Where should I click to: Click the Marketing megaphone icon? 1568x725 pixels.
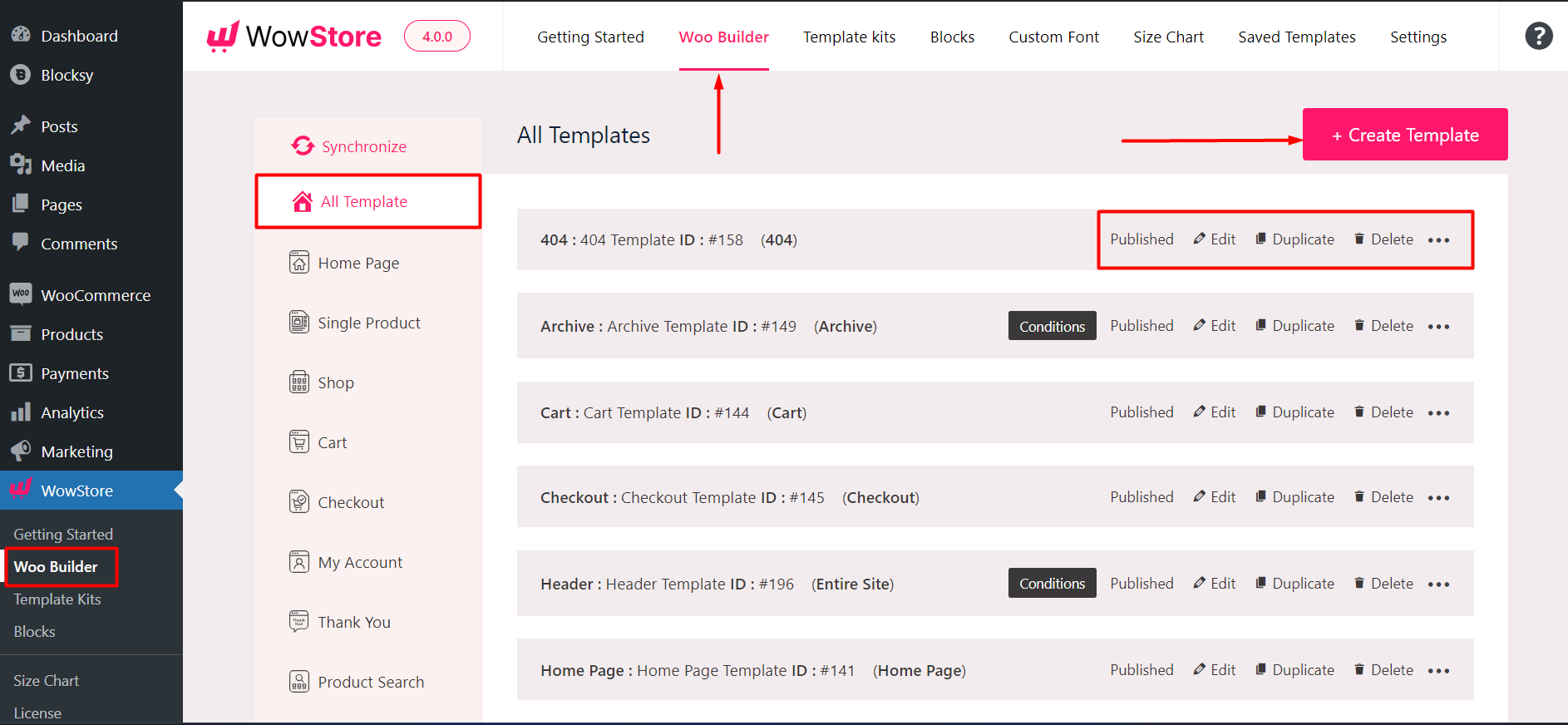point(21,451)
